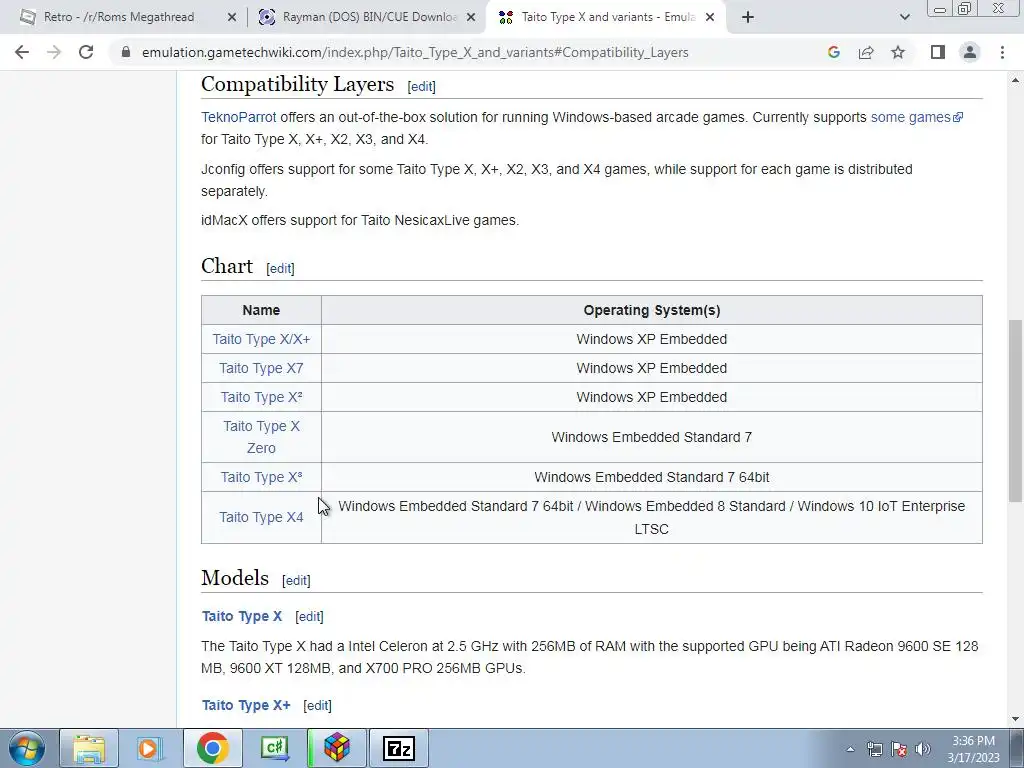Screen dimensions: 1024x768
Task: Select the Taito Type X and variants tab
Action: point(608,17)
